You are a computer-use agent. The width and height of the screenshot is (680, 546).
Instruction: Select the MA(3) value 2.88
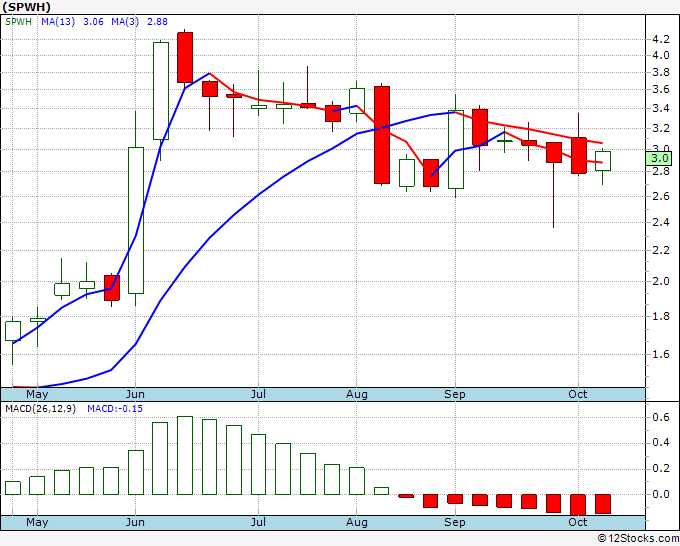157,22
